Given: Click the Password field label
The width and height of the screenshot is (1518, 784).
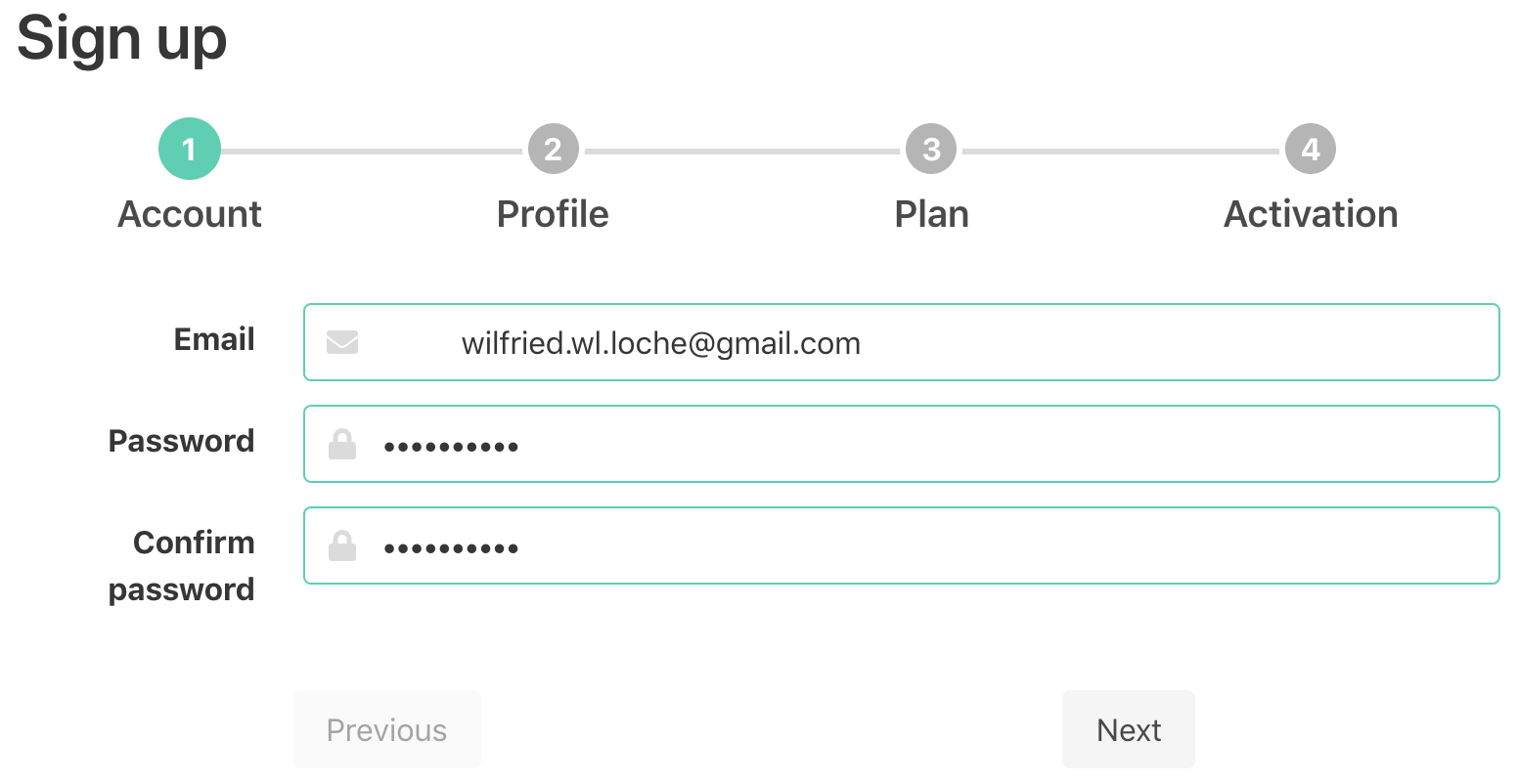Looking at the screenshot, I should 181,441.
